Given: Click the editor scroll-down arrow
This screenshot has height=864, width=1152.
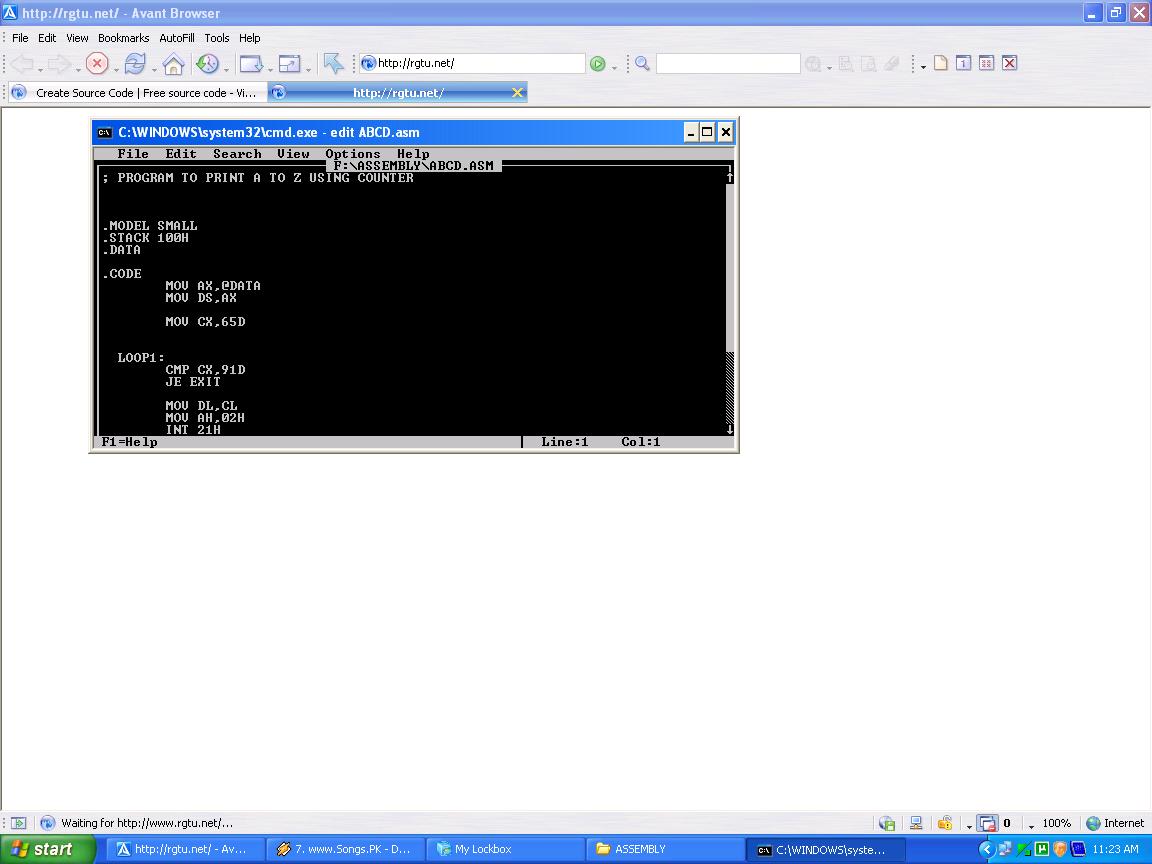Looking at the screenshot, I should click(730, 430).
